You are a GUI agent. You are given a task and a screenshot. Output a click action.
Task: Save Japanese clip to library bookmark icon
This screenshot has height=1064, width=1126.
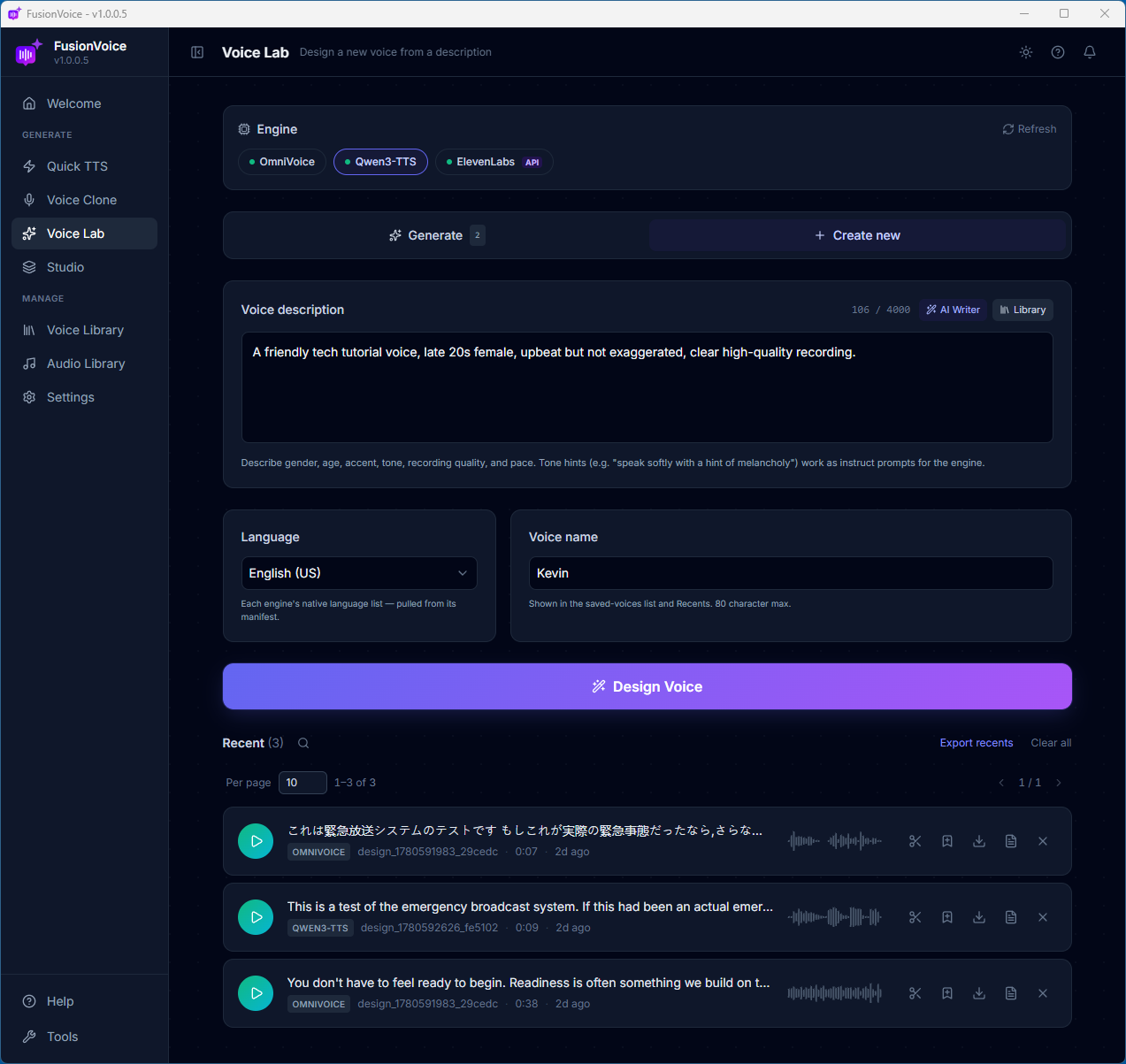tap(947, 841)
